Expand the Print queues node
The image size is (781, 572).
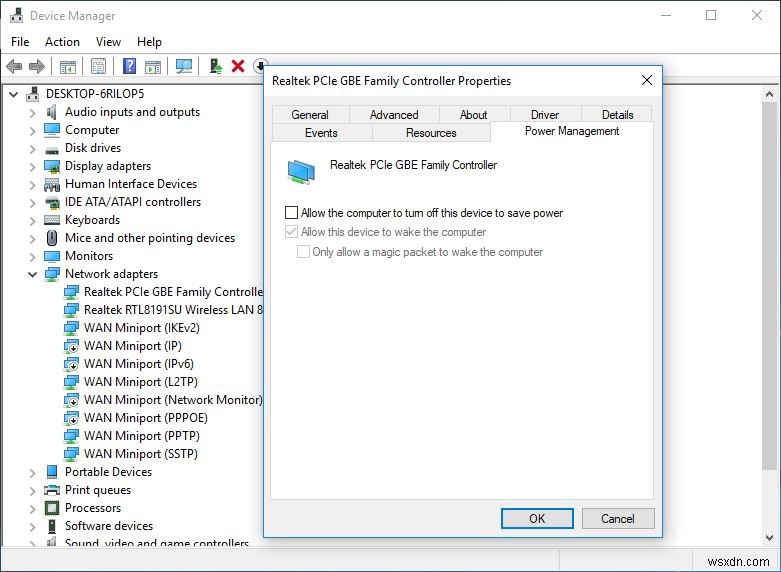tap(32, 491)
